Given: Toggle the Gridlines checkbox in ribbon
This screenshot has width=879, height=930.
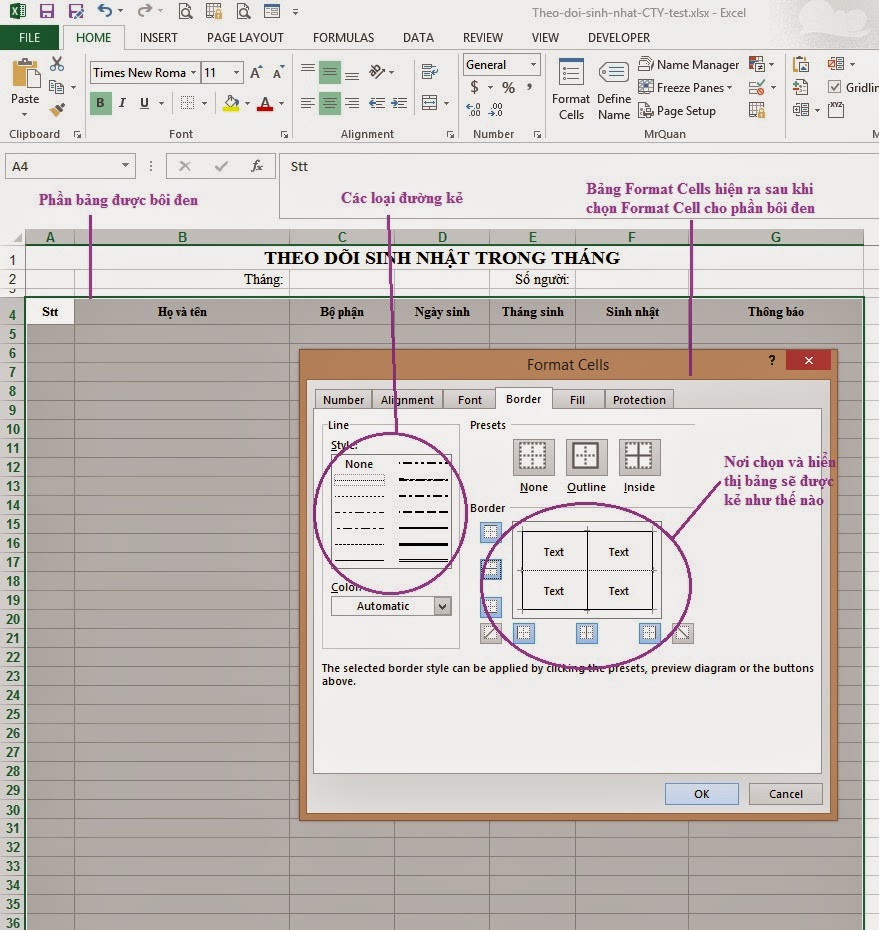Looking at the screenshot, I should pyautogui.click(x=835, y=87).
